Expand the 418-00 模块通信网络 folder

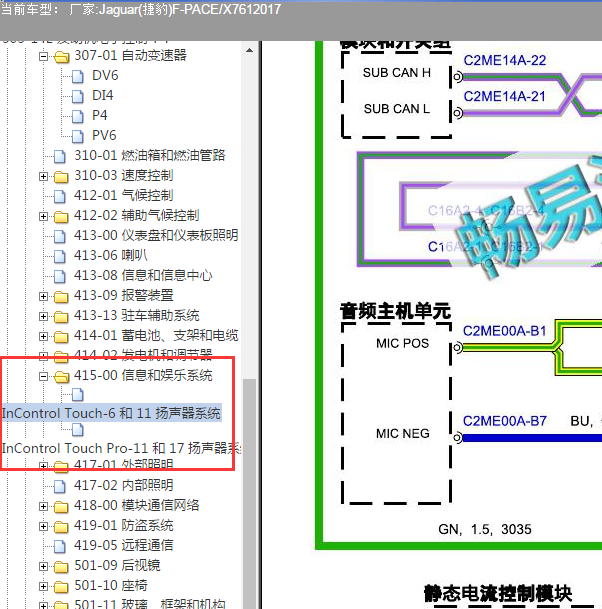tap(43, 506)
